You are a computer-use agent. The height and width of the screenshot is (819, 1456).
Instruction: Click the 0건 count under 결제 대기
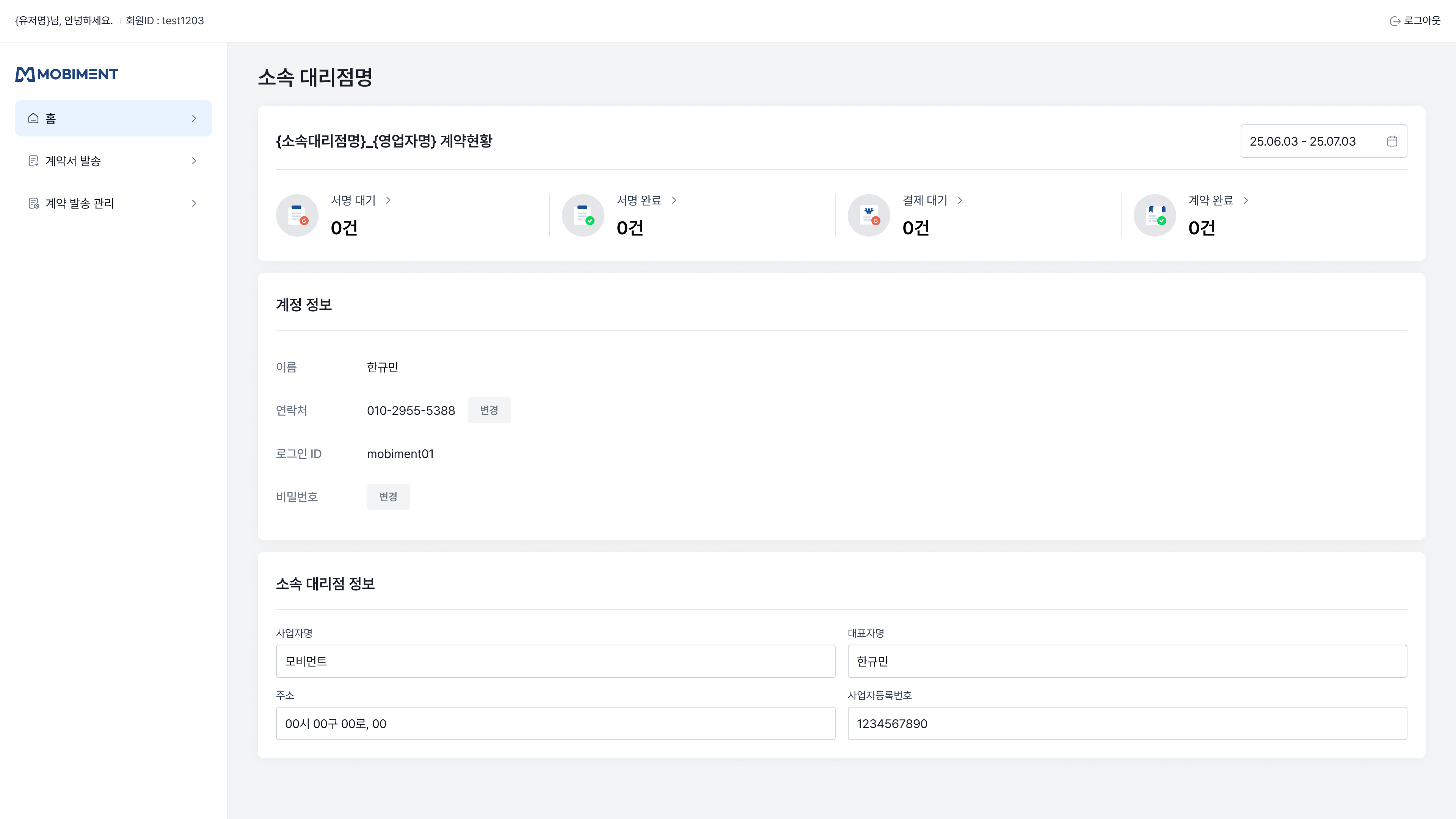point(916,228)
